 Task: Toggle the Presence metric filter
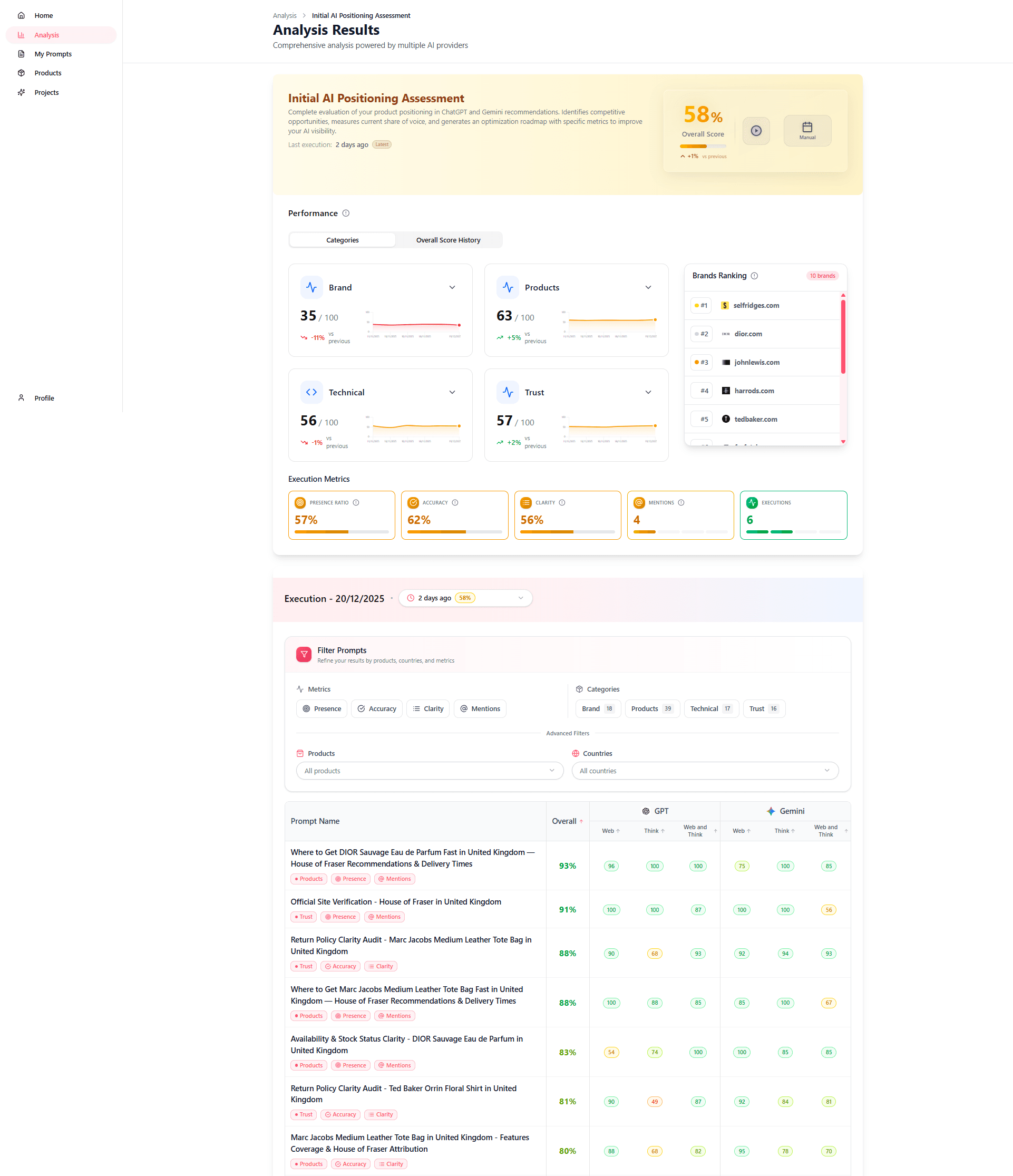(322, 709)
